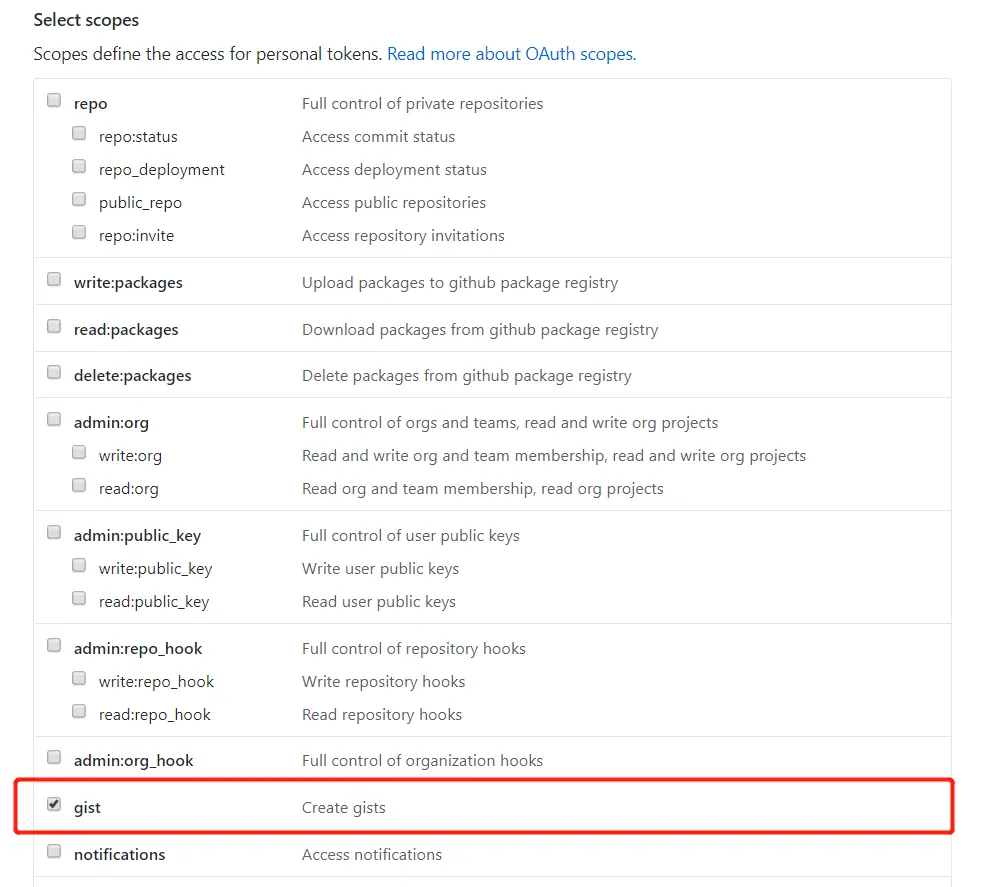This screenshot has width=987, height=887.
Task: Check the admin:repo_hook checkbox
Action: [54, 645]
